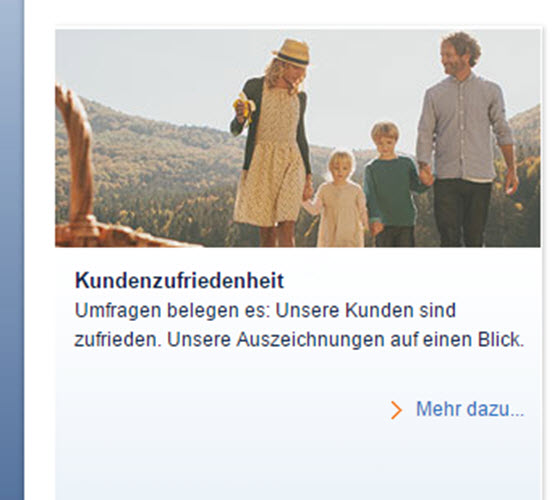Click the blue gradient side strip

tap(12, 250)
